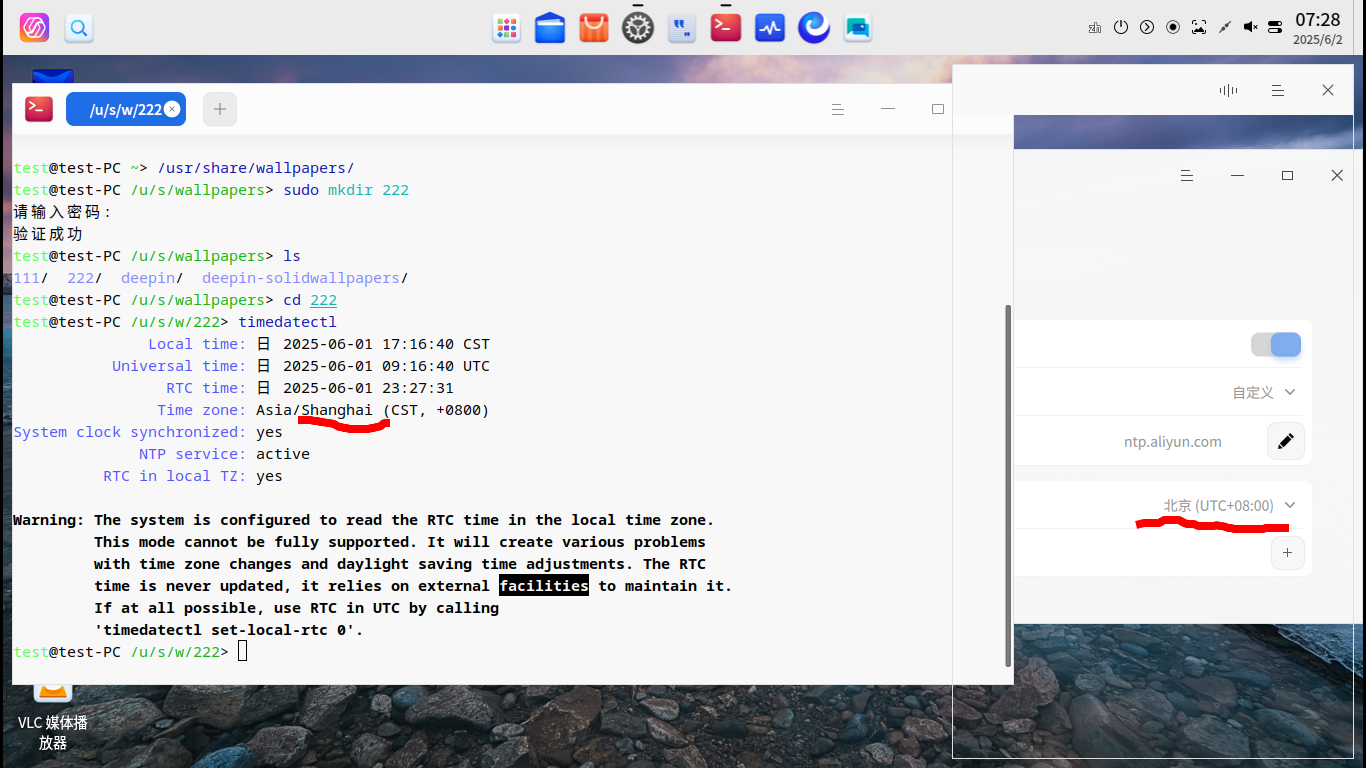This screenshot has width=1366, height=768.
Task: Open the system monitor dock icon
Action: pos(770,28)
